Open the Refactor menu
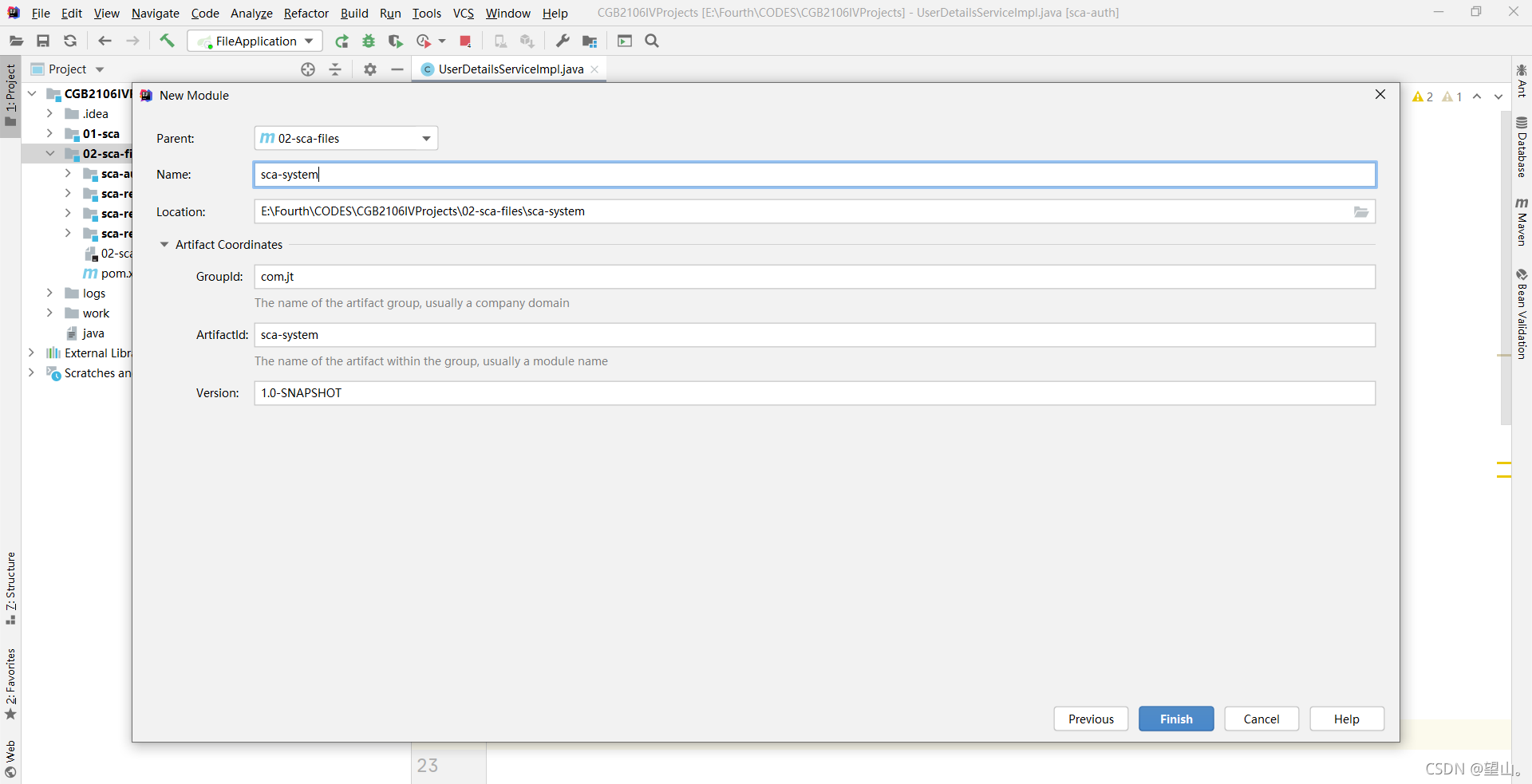Viewport: 1532px width, 784px height. 306,13
